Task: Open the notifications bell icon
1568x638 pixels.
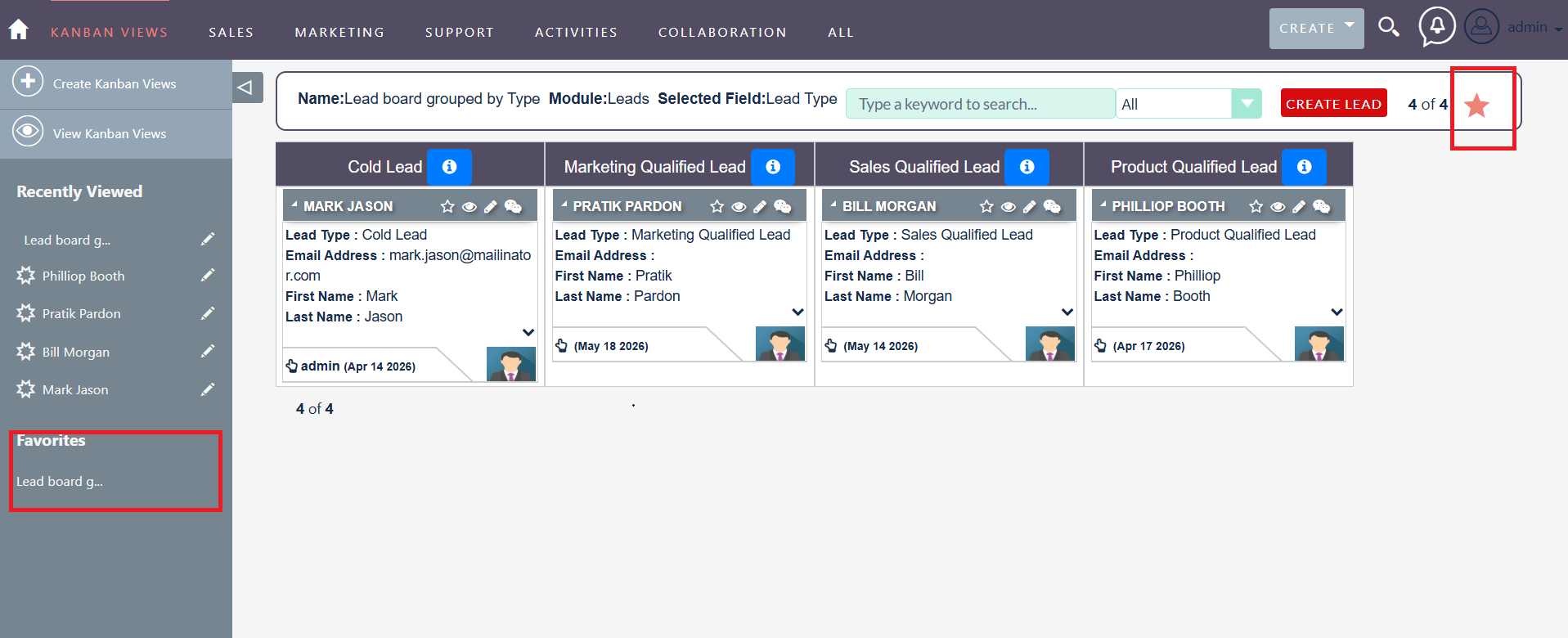Action: click(1437, 26)
